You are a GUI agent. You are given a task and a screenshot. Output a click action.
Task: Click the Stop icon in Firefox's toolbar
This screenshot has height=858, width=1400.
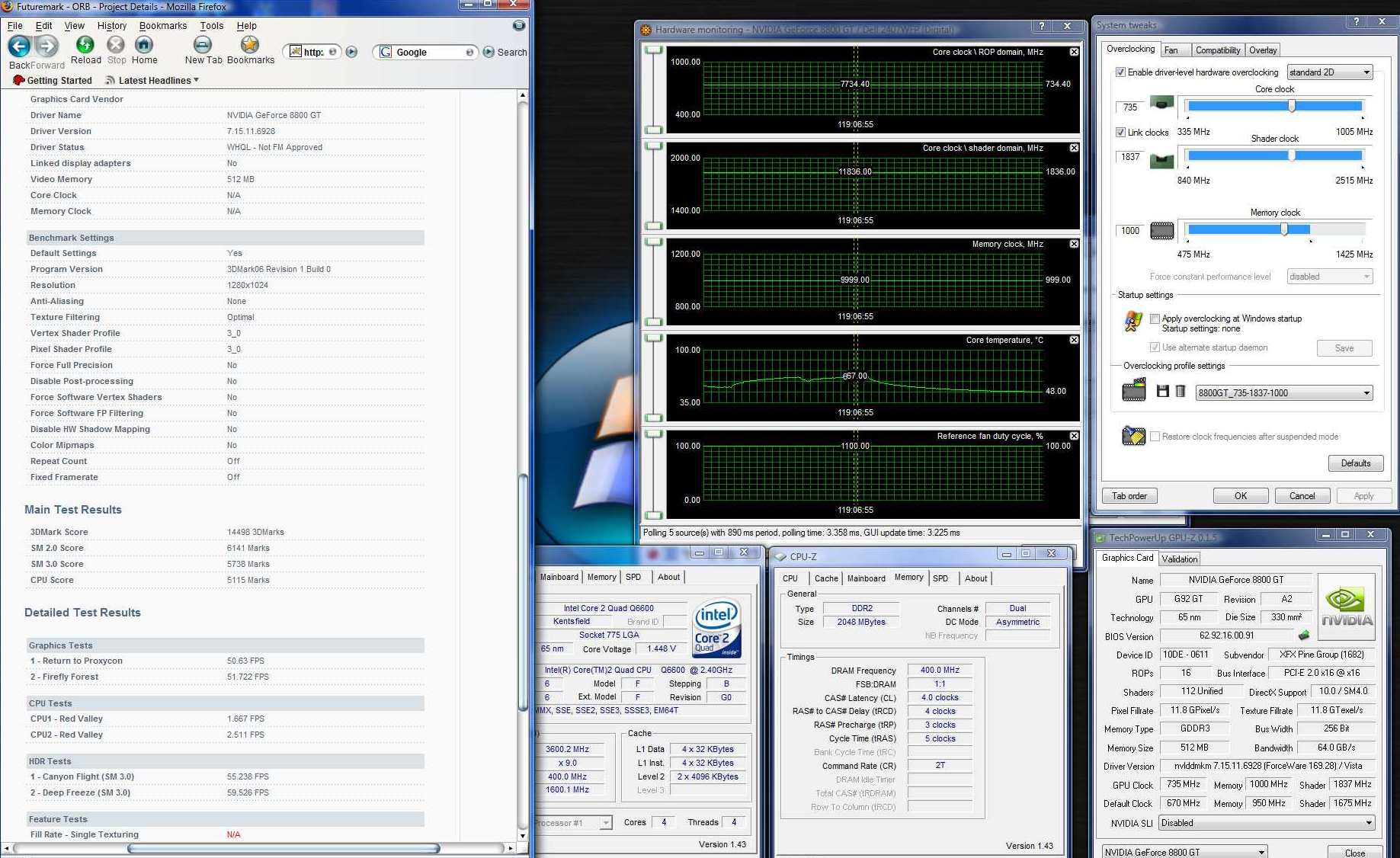tap(116, 45)
